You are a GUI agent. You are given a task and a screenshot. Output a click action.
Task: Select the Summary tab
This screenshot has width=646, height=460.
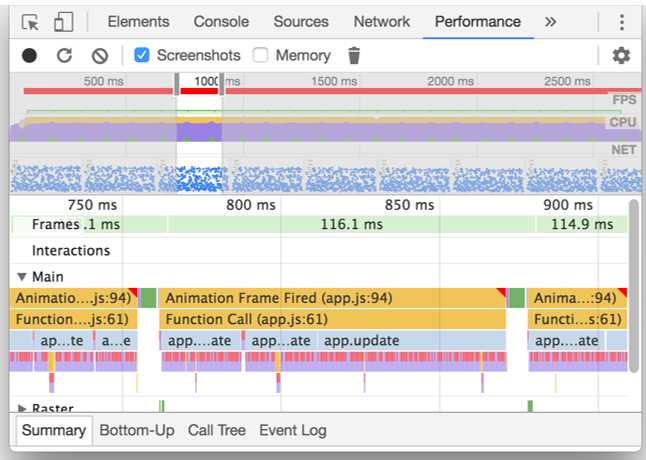54,430
